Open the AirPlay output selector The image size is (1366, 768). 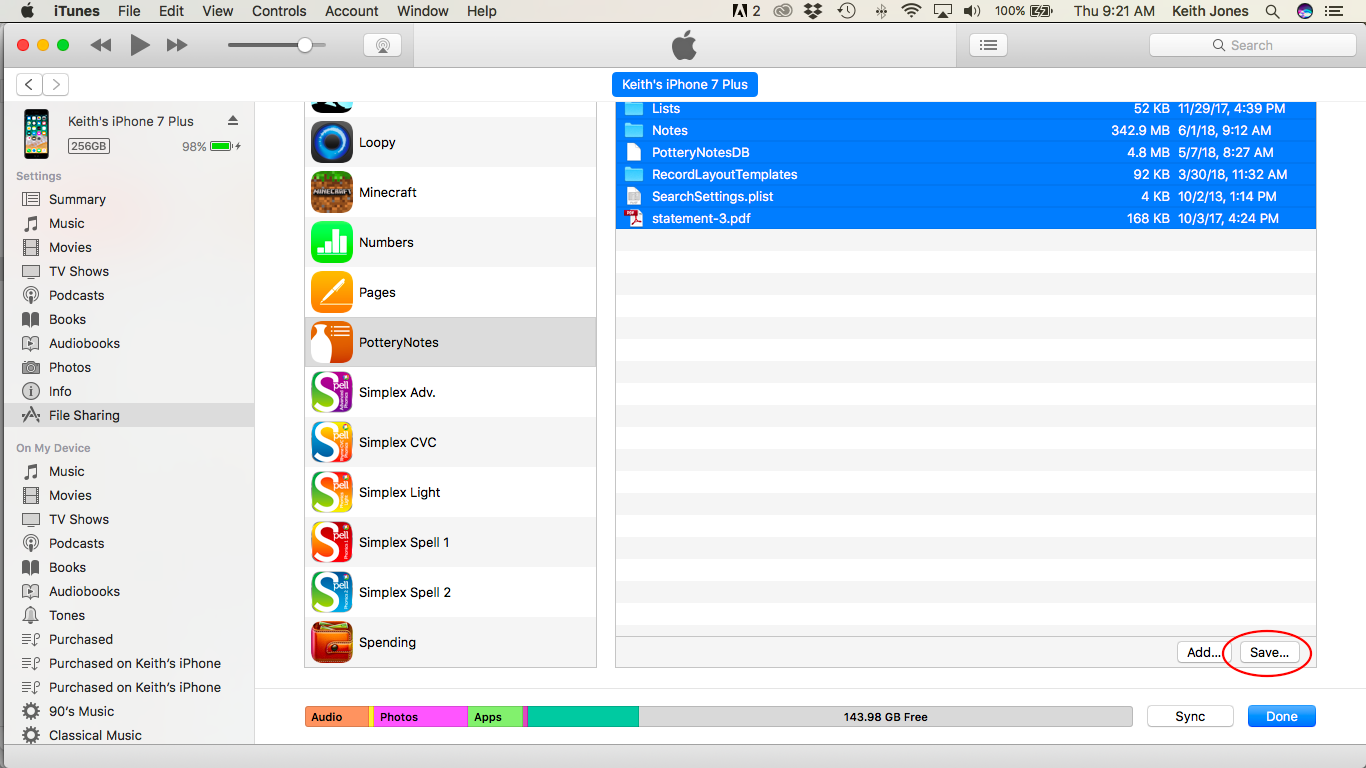382,45
